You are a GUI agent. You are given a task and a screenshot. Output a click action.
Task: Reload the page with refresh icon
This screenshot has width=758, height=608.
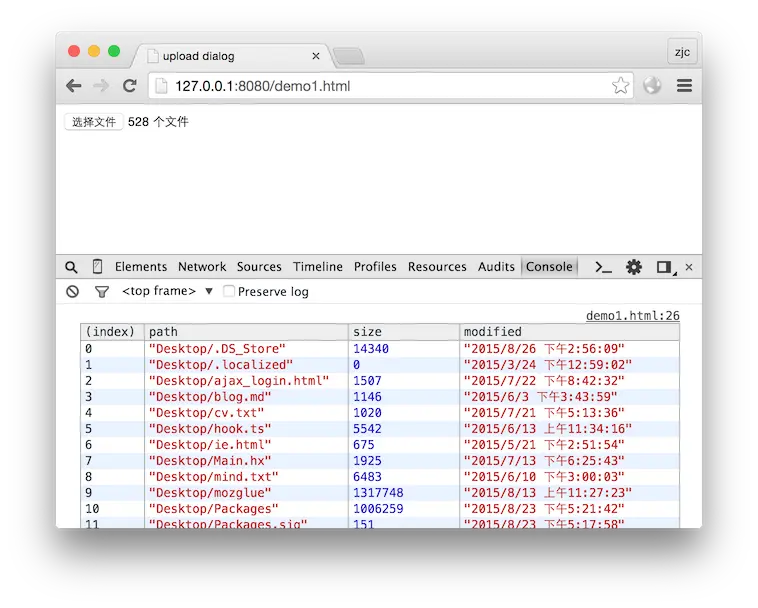click(x=129, y=86)
